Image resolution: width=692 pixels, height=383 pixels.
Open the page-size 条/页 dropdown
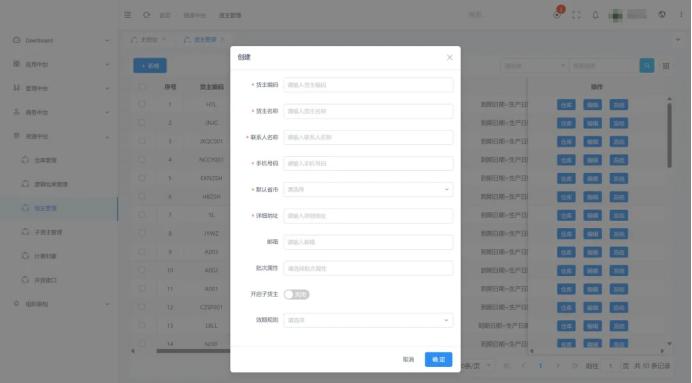pyautogui.click(x=477, y=366)
